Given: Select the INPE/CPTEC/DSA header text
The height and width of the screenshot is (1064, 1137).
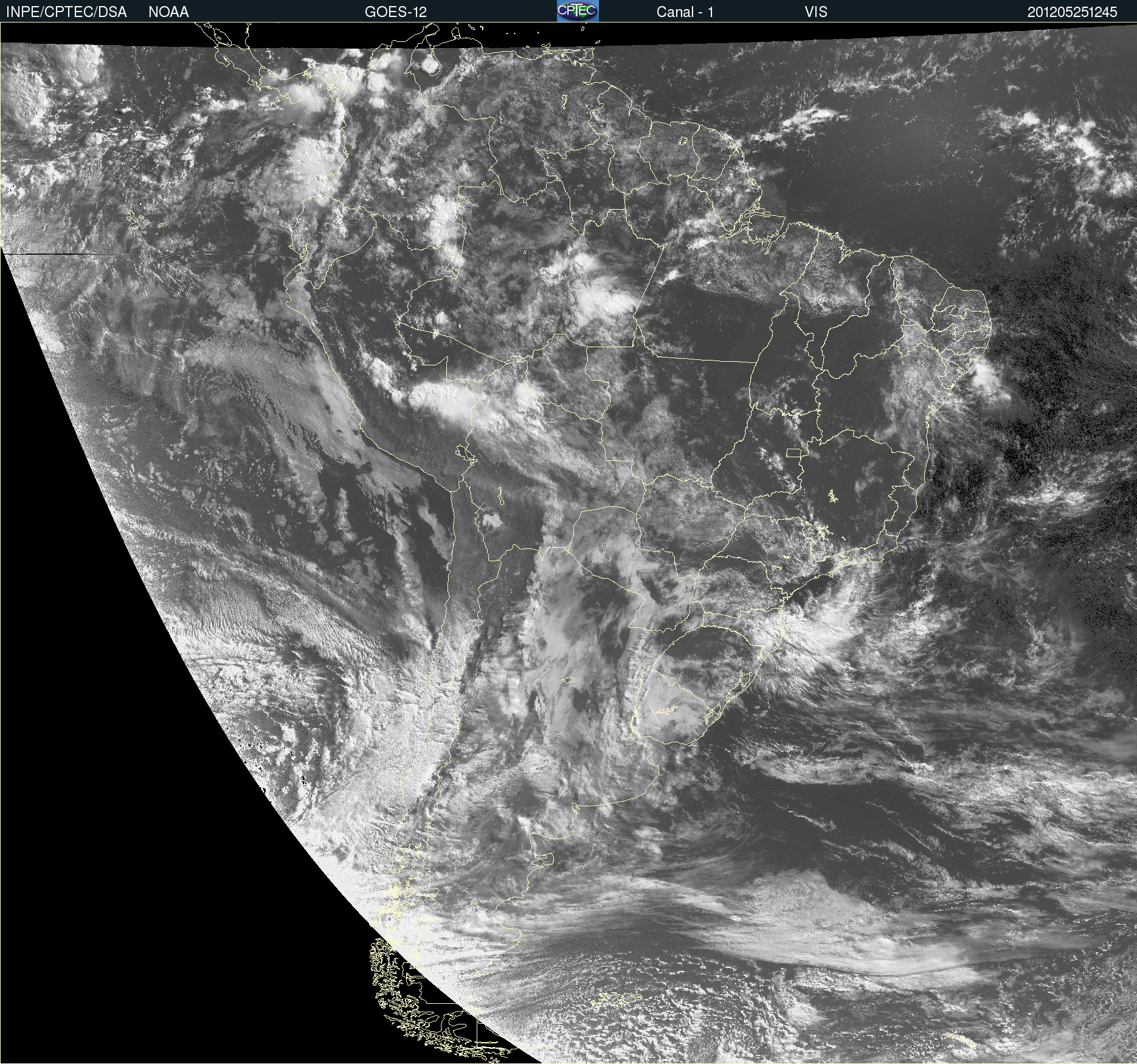Looking at the screenshot, I should [66, 12].
